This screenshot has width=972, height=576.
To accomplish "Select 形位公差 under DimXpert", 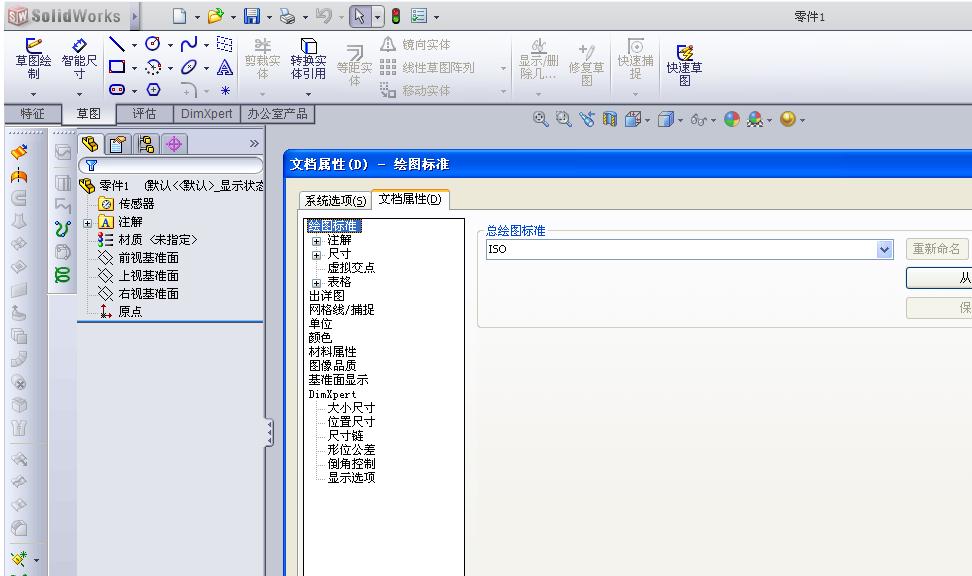I will 351,450.
